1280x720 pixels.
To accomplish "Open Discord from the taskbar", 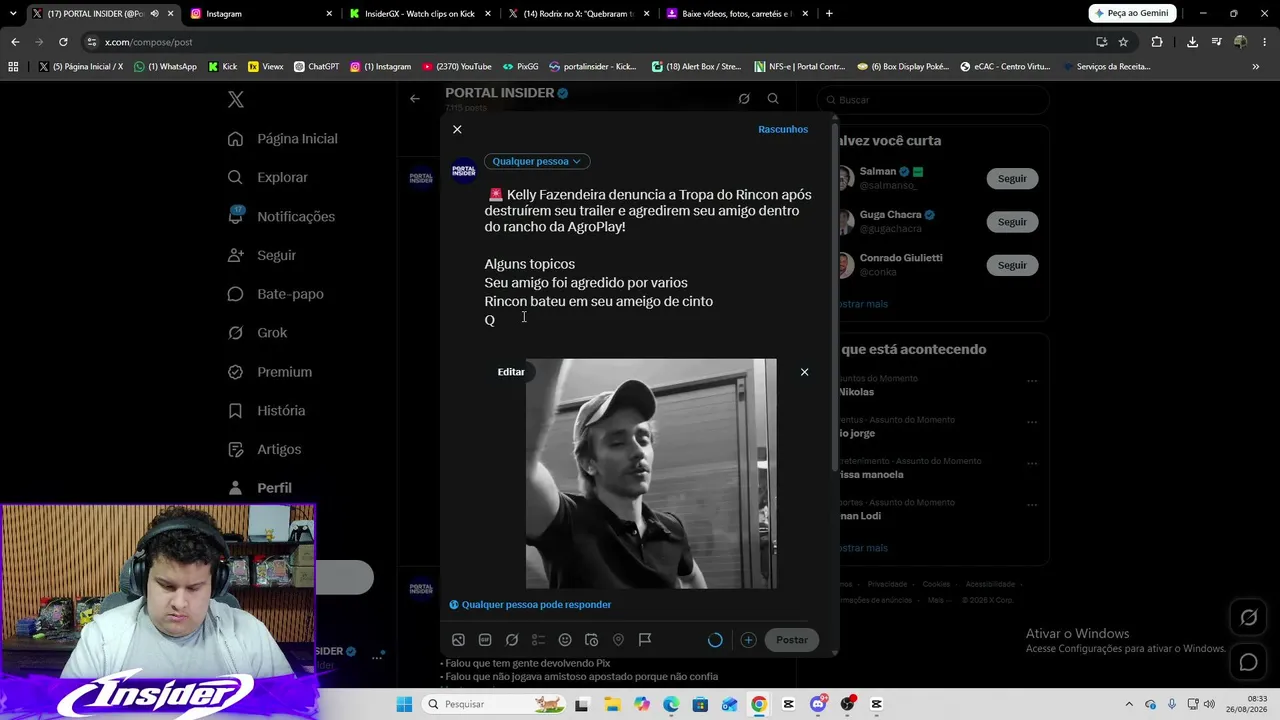I will 818,704.
